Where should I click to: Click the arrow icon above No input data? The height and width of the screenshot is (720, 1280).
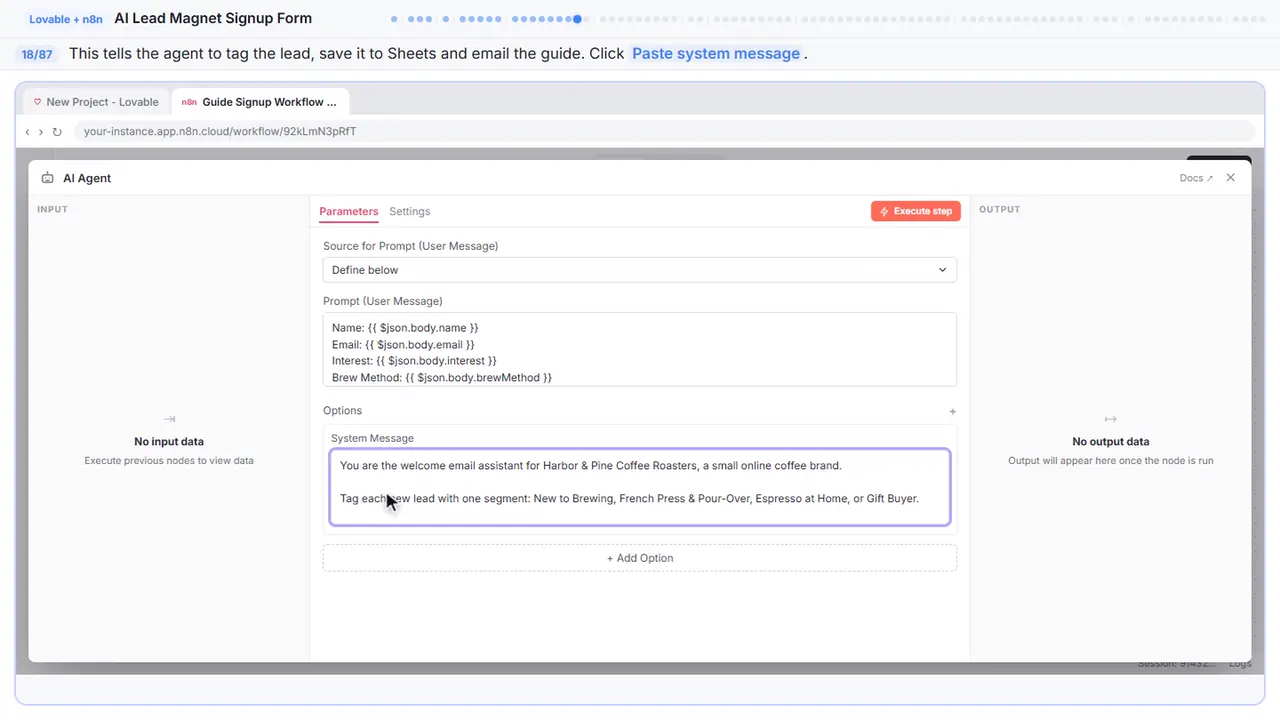pyautogui.click(x=169, y=419)
